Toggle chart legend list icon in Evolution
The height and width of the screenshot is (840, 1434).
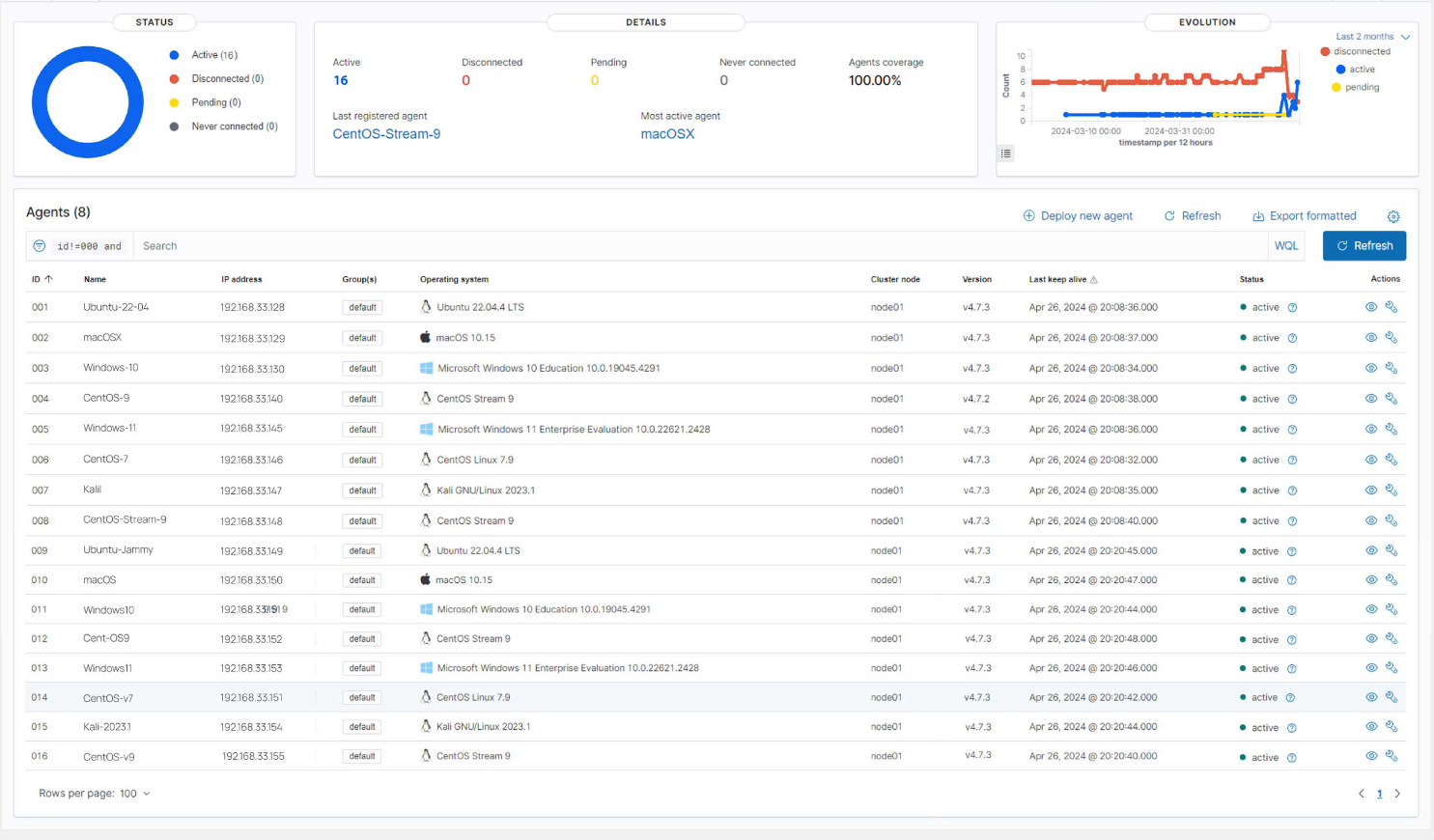pos(1006,154)
